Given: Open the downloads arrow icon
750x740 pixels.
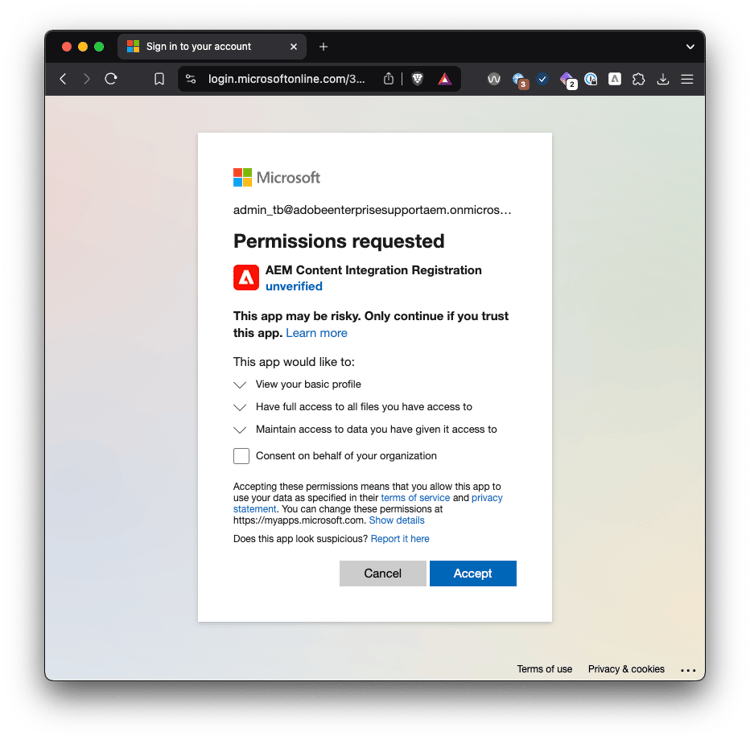Looking at the screenshot, I should 663,79.
